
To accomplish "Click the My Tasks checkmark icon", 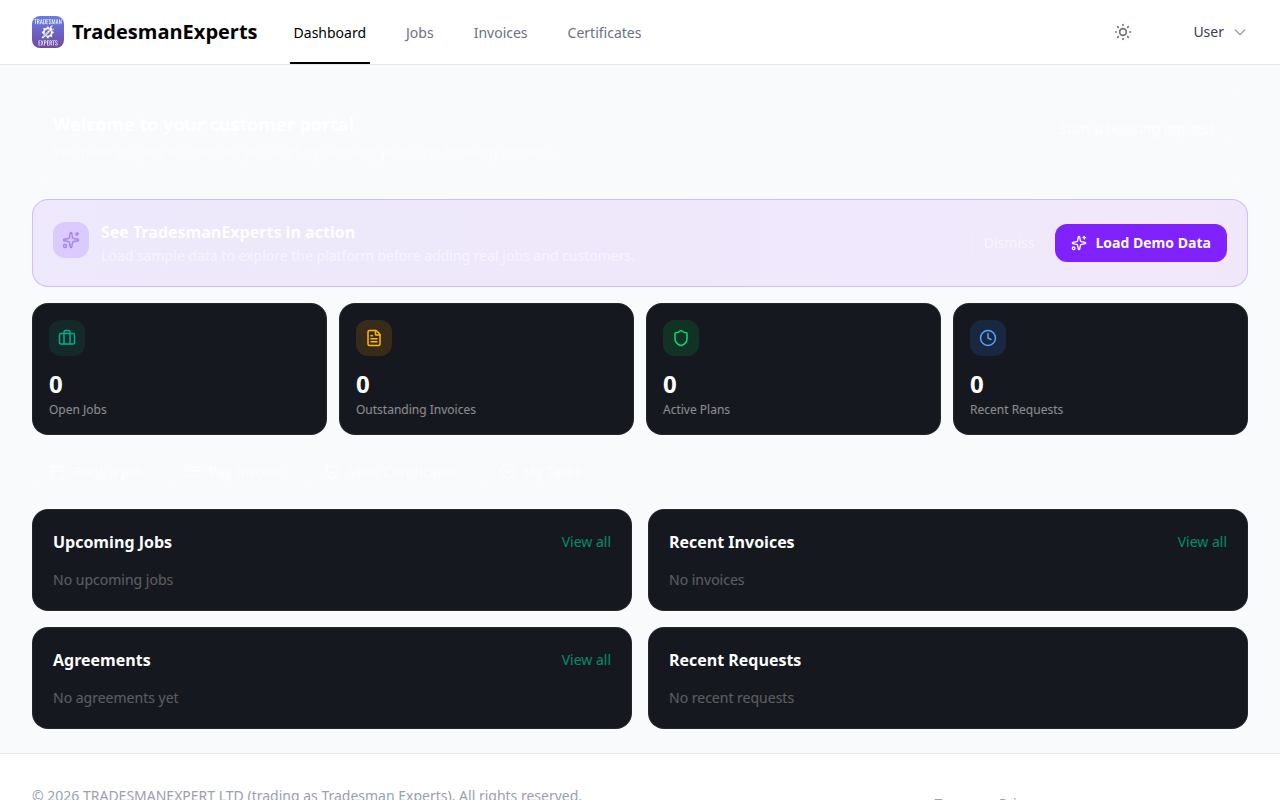I will [x=507, y=471].
